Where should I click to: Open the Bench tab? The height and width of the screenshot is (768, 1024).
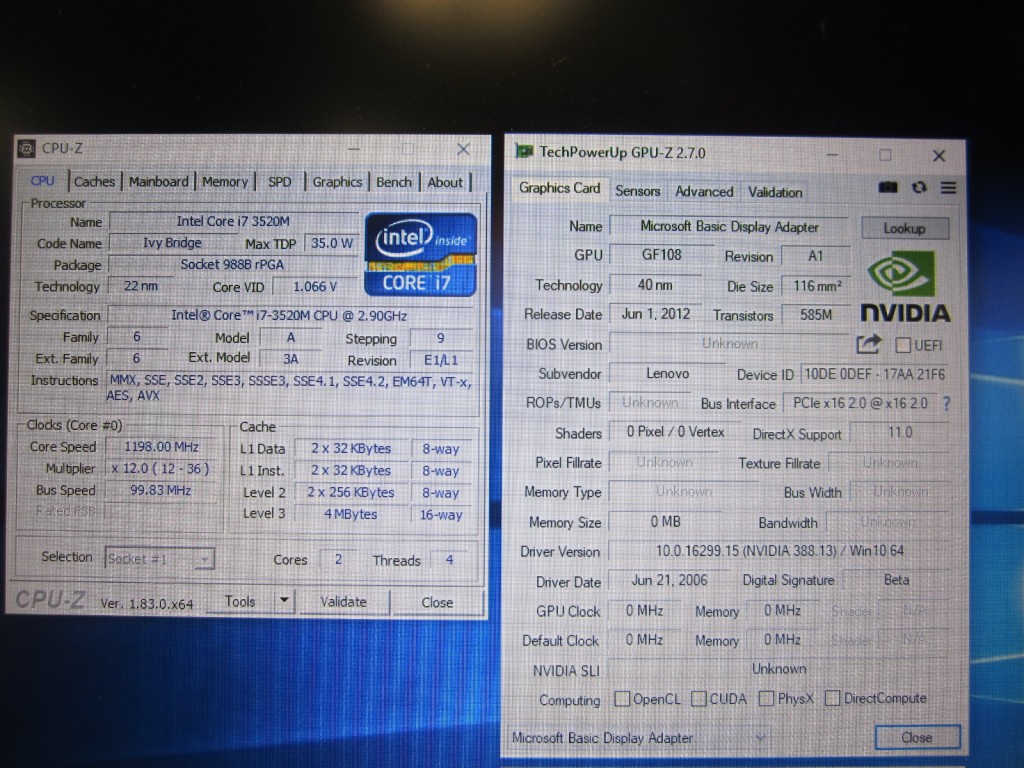point(394,182)
